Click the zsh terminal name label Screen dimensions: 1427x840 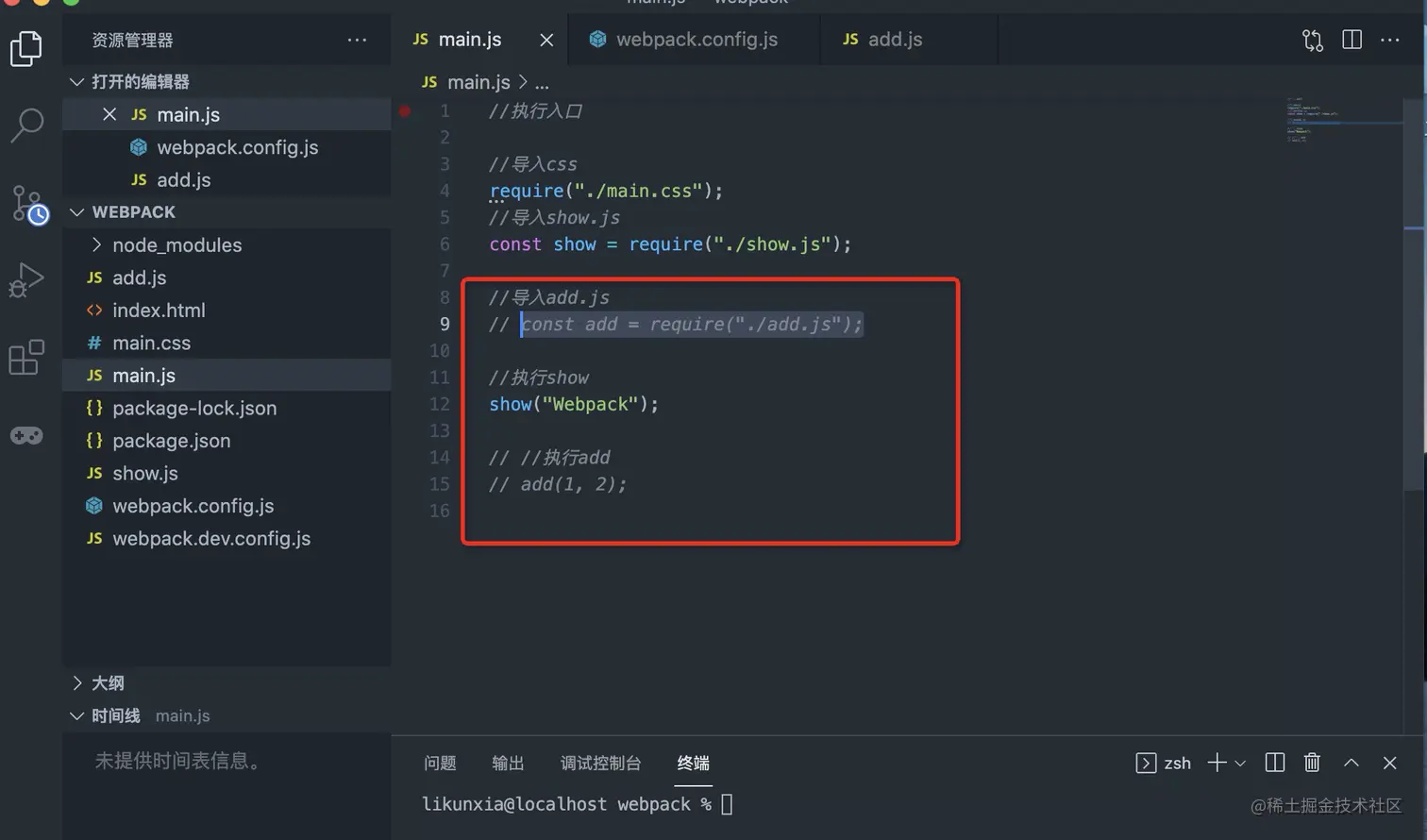click(x=1177, y=763)
